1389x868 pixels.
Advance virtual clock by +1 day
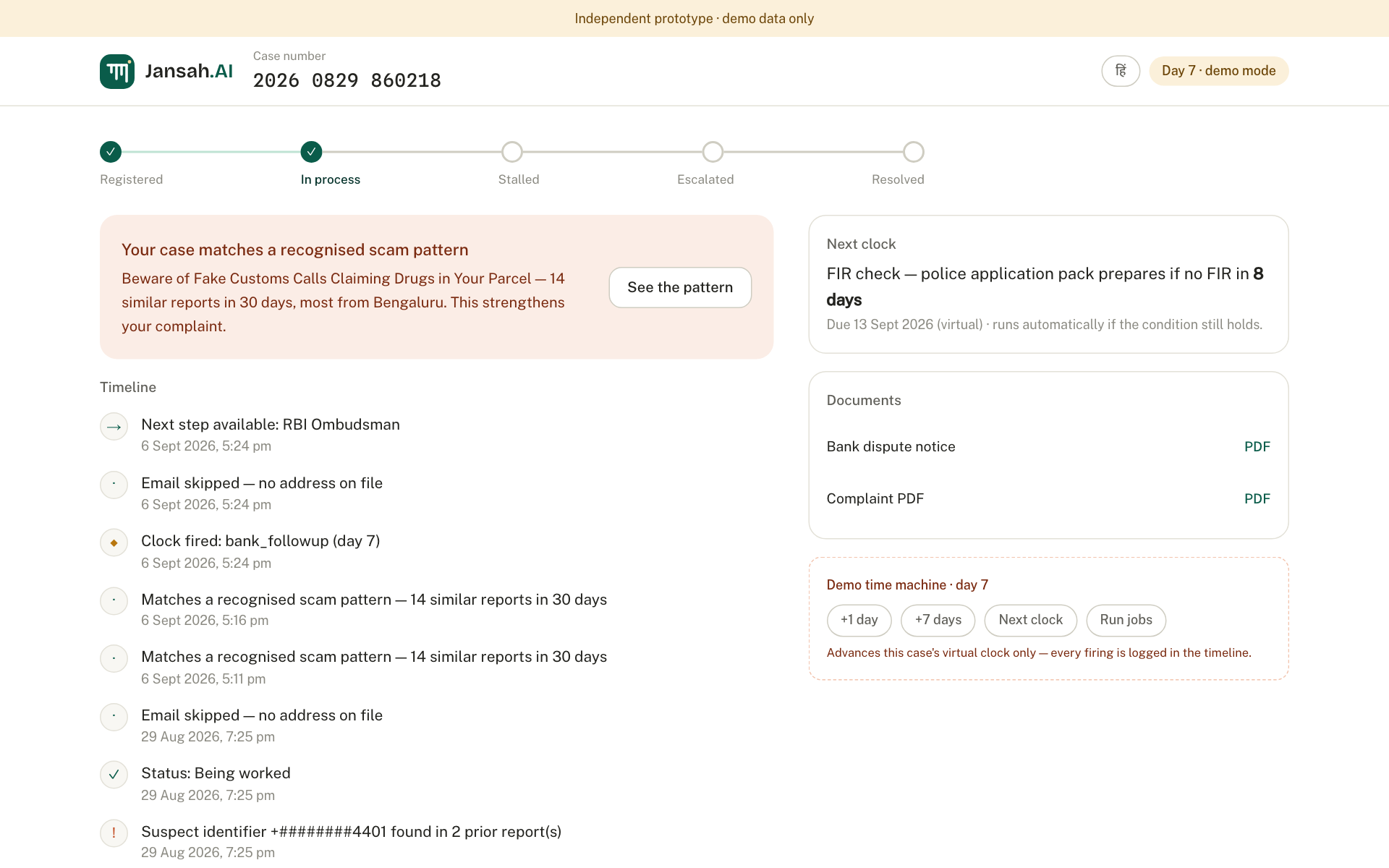pyautogui.click(x=859, y=620)
